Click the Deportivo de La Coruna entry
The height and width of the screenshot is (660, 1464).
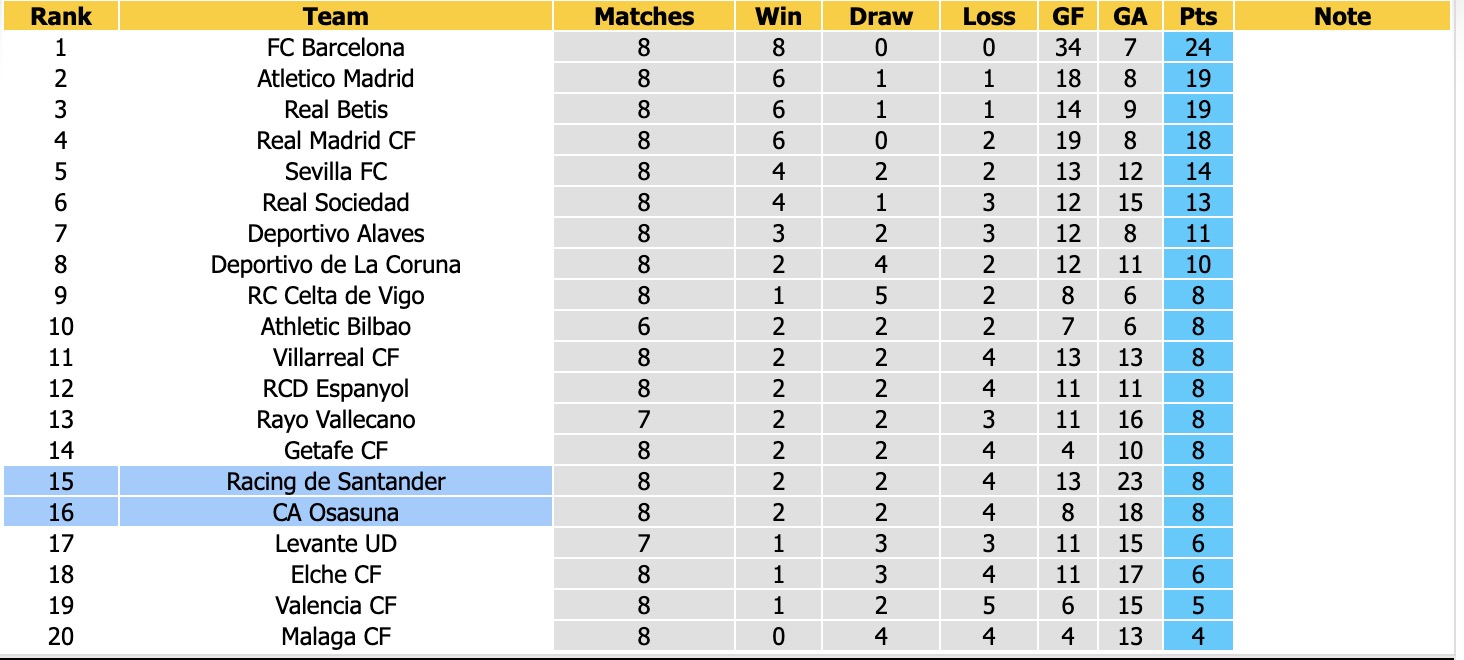click(x=336, y=264)
